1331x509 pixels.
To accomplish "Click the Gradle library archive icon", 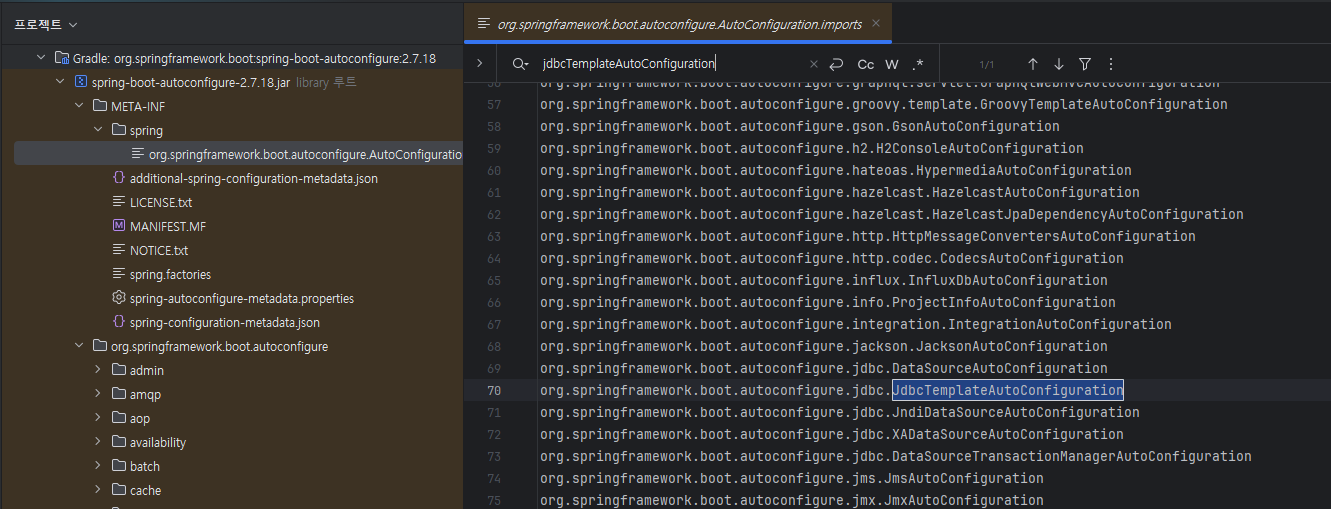I will click(x=61, y=58).
